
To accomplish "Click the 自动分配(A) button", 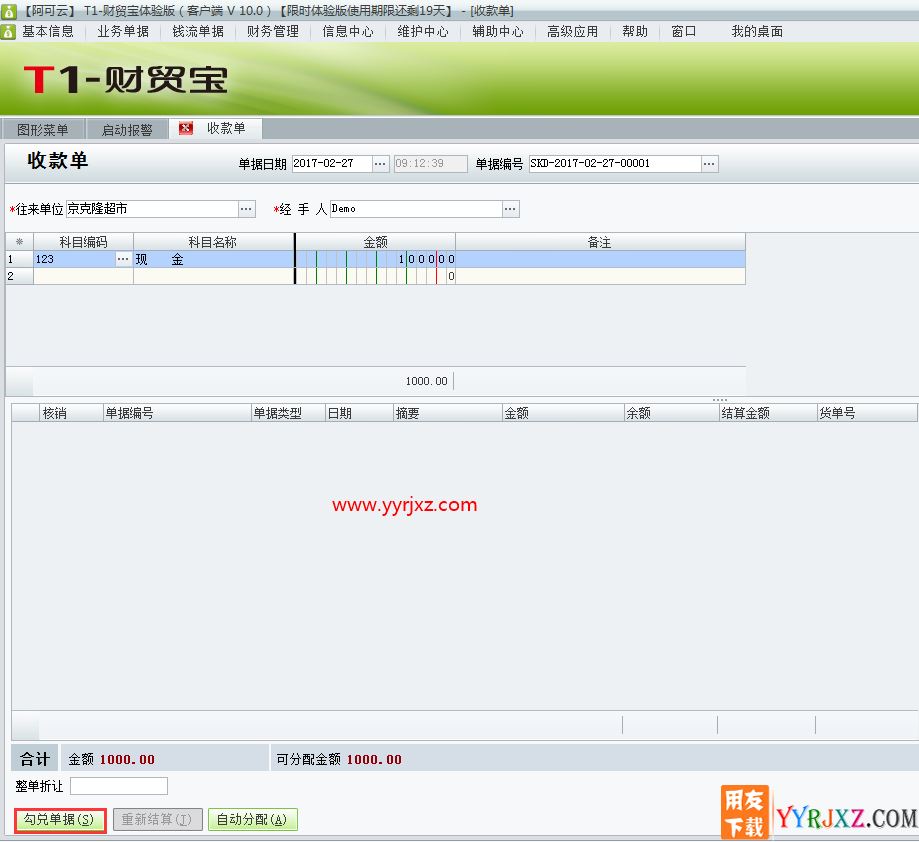I will (253, 820).
